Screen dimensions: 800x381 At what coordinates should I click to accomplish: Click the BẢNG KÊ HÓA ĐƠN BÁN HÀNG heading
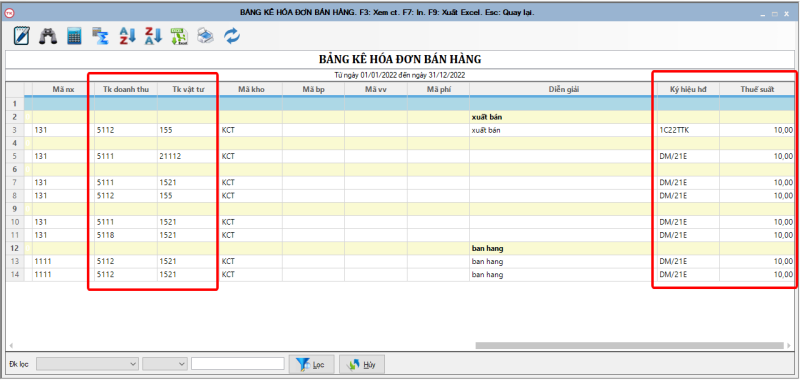point(400,59)
